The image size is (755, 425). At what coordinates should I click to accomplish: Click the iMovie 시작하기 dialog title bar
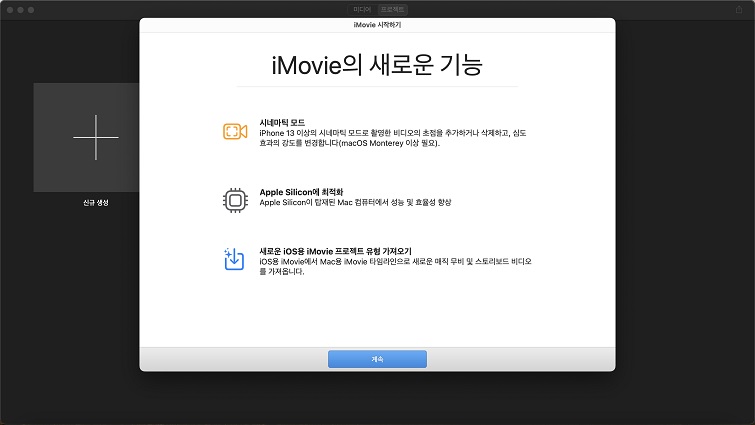pos(377,24)
